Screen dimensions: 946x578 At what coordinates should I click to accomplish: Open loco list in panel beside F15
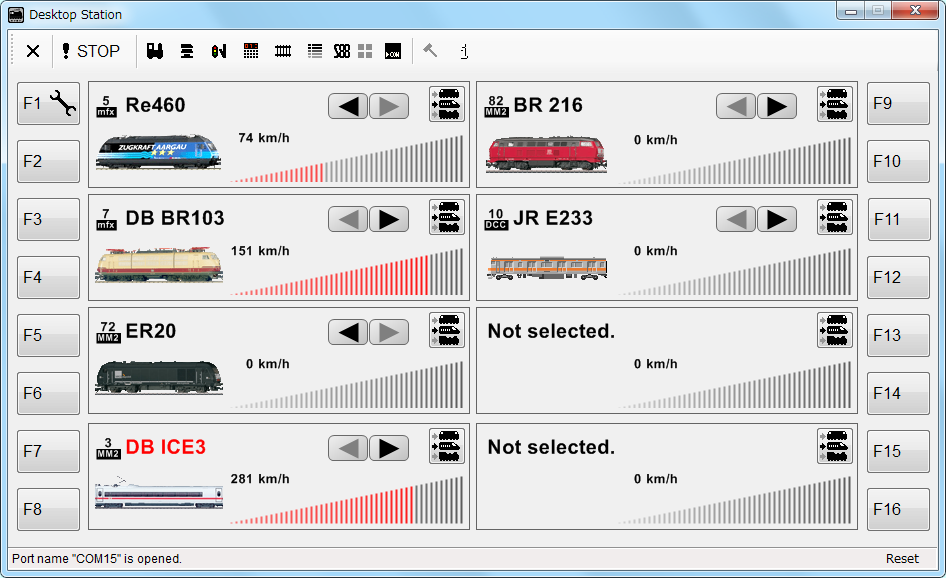(x=835, y=446)
